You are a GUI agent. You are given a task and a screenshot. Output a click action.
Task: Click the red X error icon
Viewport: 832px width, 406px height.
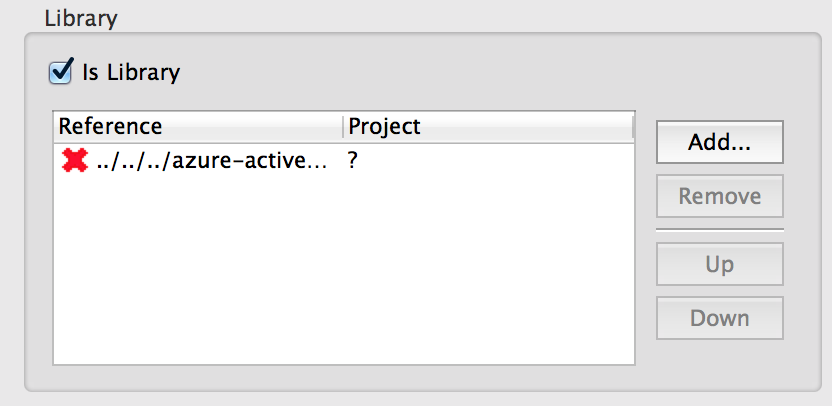point(74,160)
